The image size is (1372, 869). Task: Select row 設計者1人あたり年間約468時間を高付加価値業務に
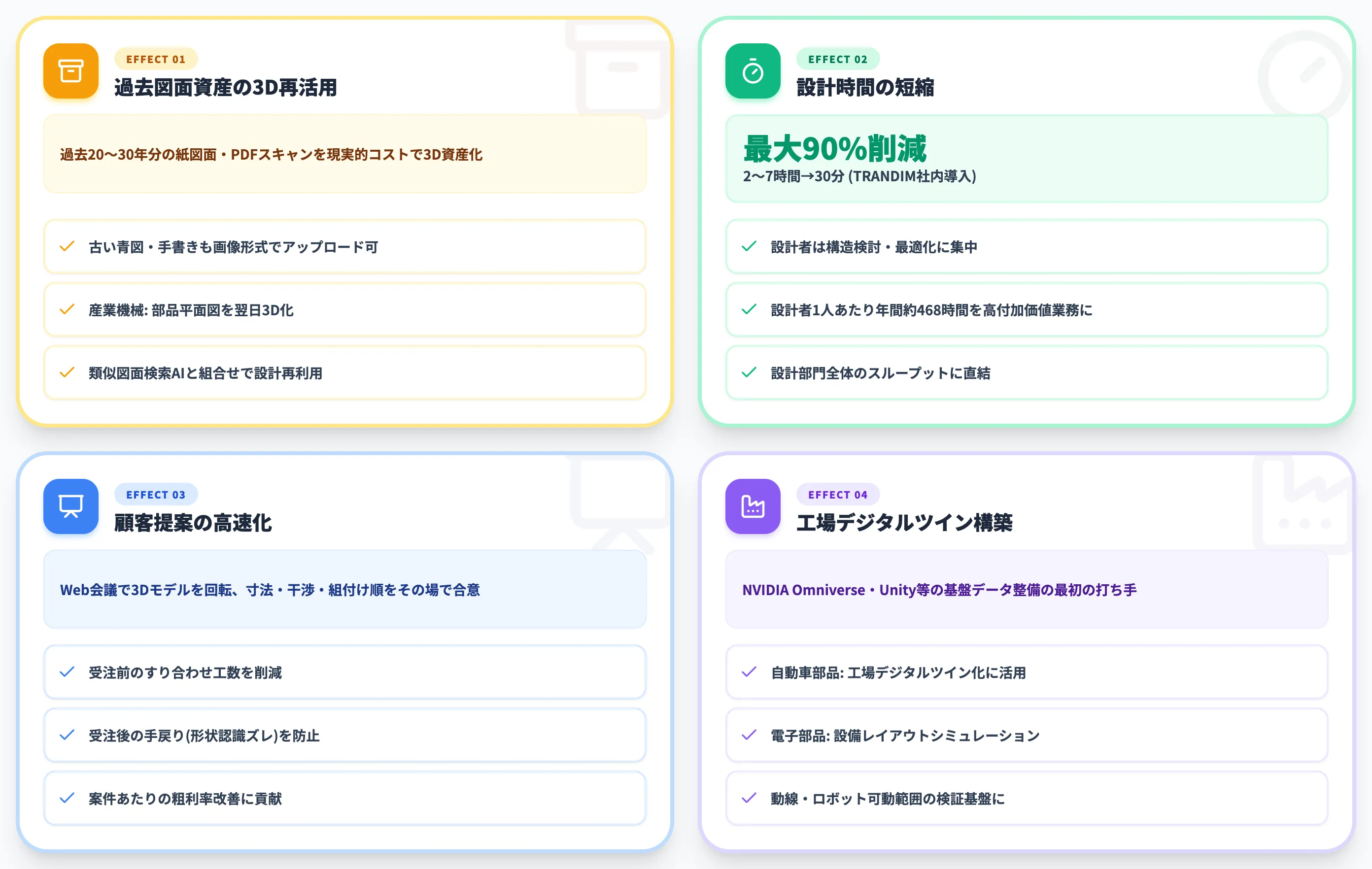tap(1027, 310)
